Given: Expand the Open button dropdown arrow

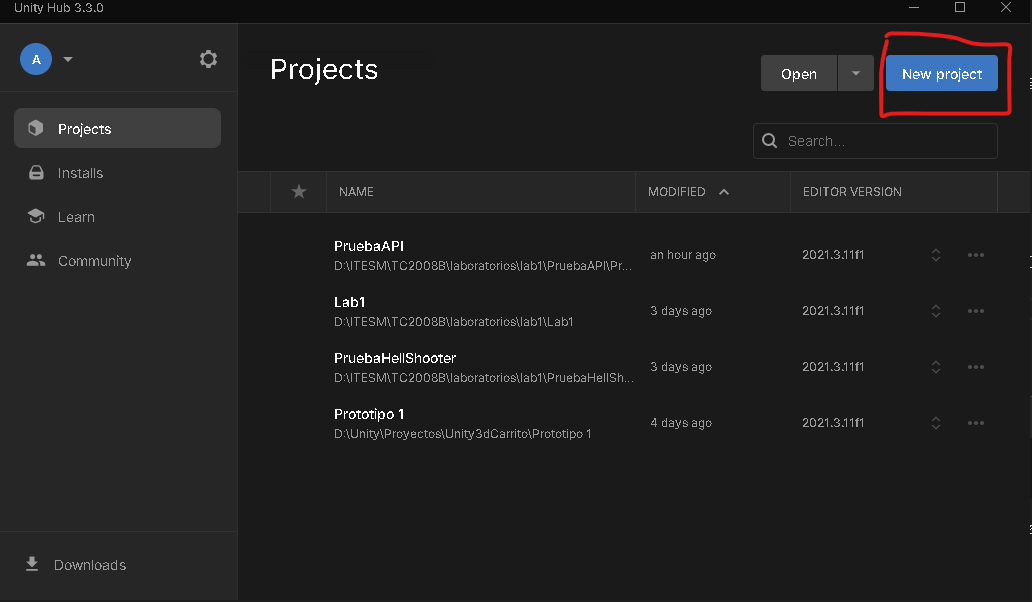Looking at the screenshot, I should coord(856,74).
